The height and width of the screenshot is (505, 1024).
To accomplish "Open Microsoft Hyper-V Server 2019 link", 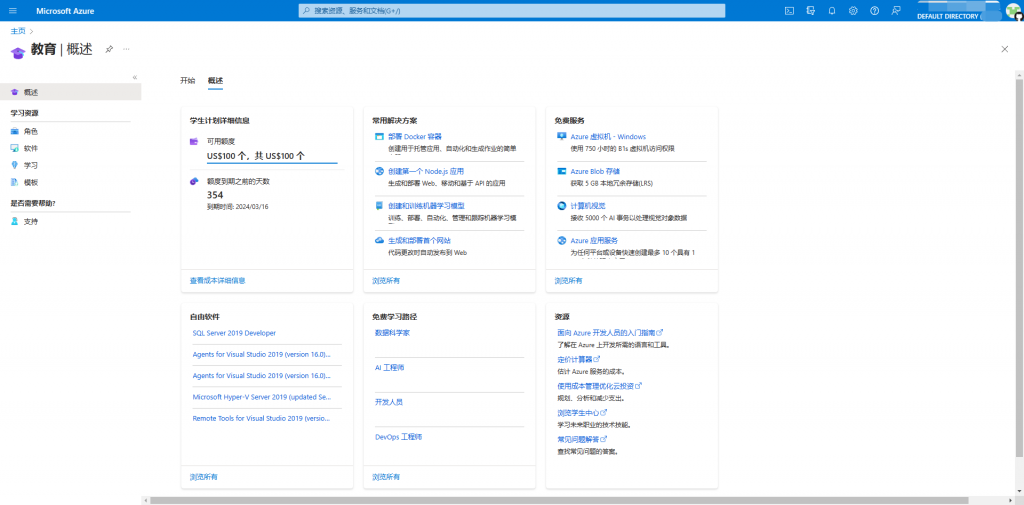I will click(262, 397).
